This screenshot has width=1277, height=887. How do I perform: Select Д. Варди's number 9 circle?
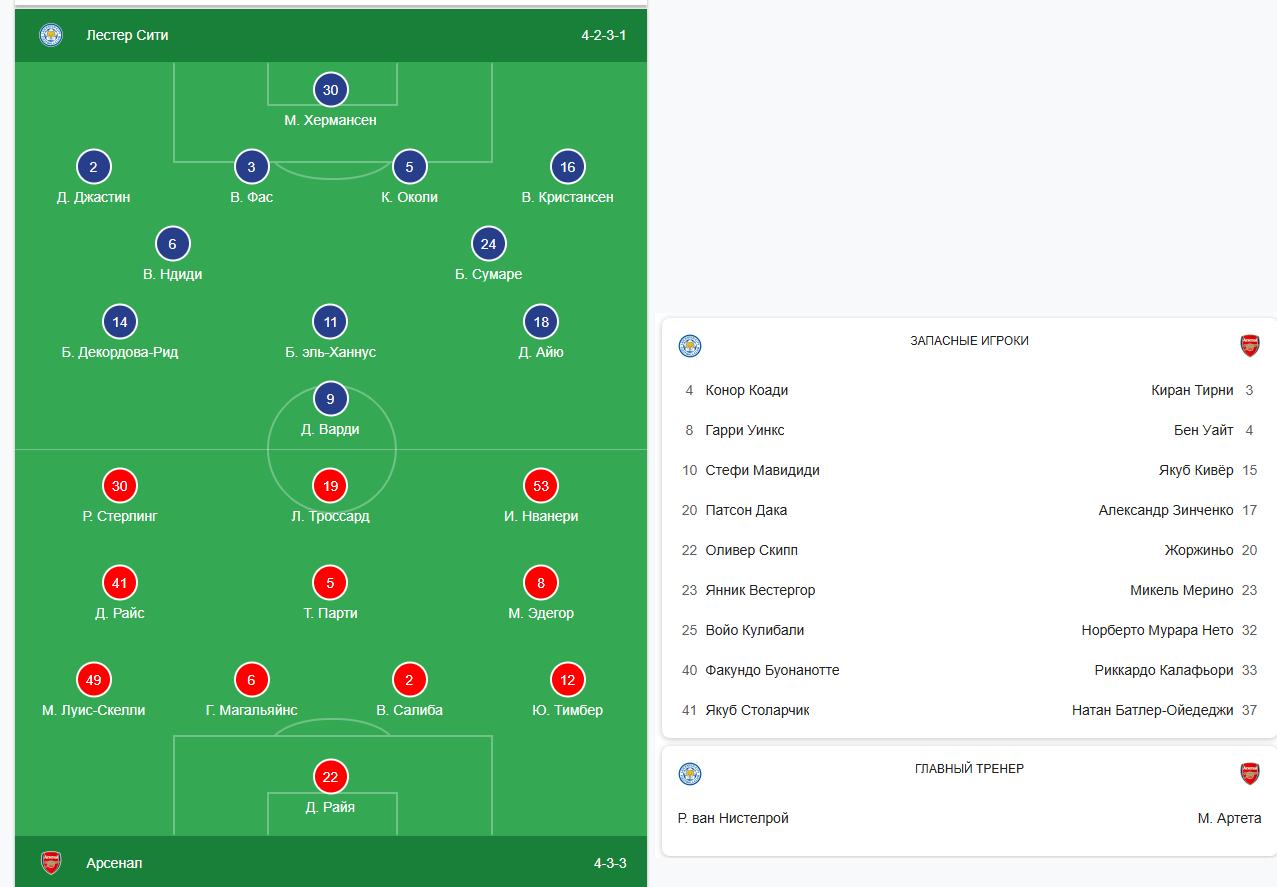(x=330, y=400)
